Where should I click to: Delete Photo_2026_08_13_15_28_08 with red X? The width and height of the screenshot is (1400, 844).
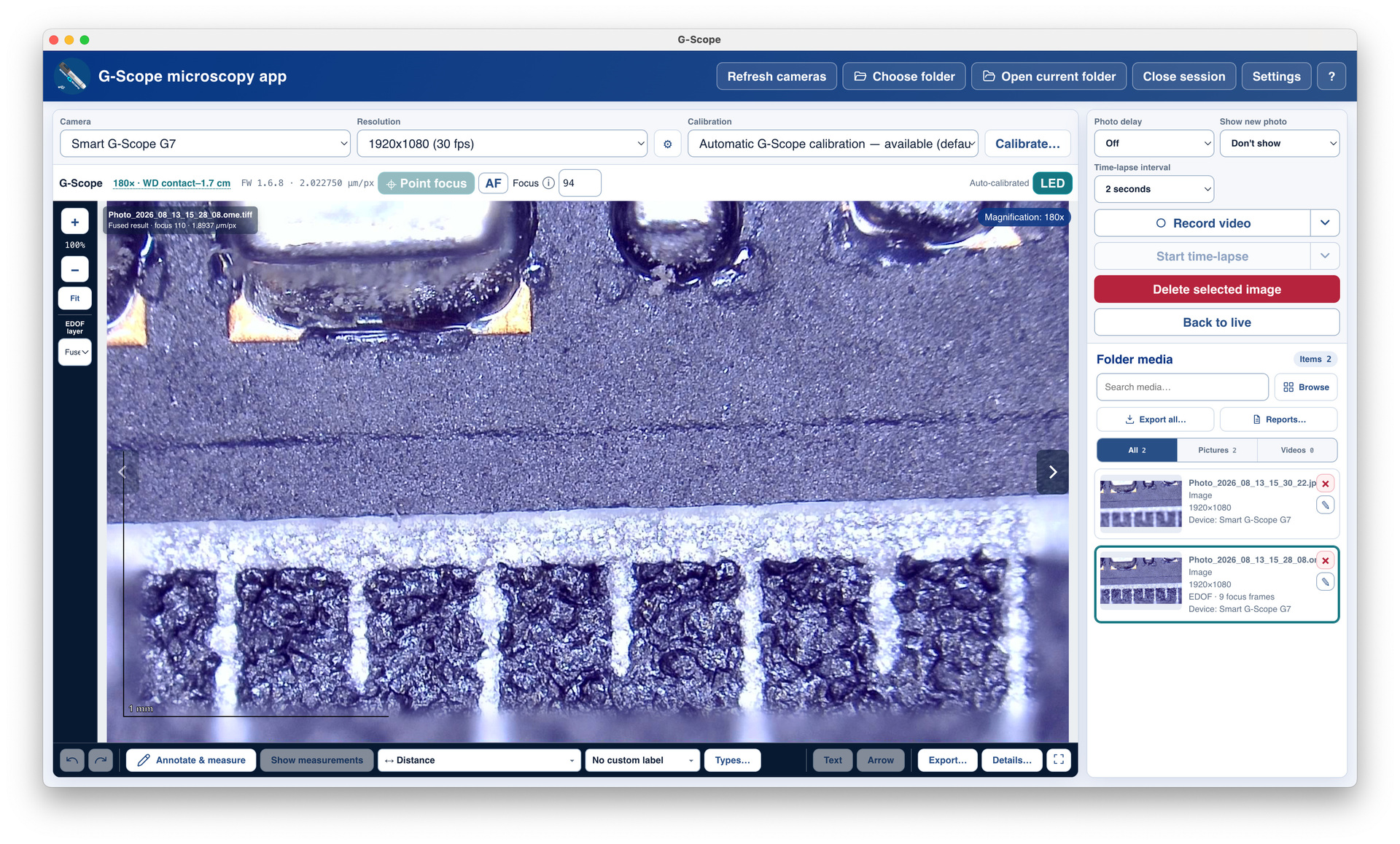[x=1326, y=561]
